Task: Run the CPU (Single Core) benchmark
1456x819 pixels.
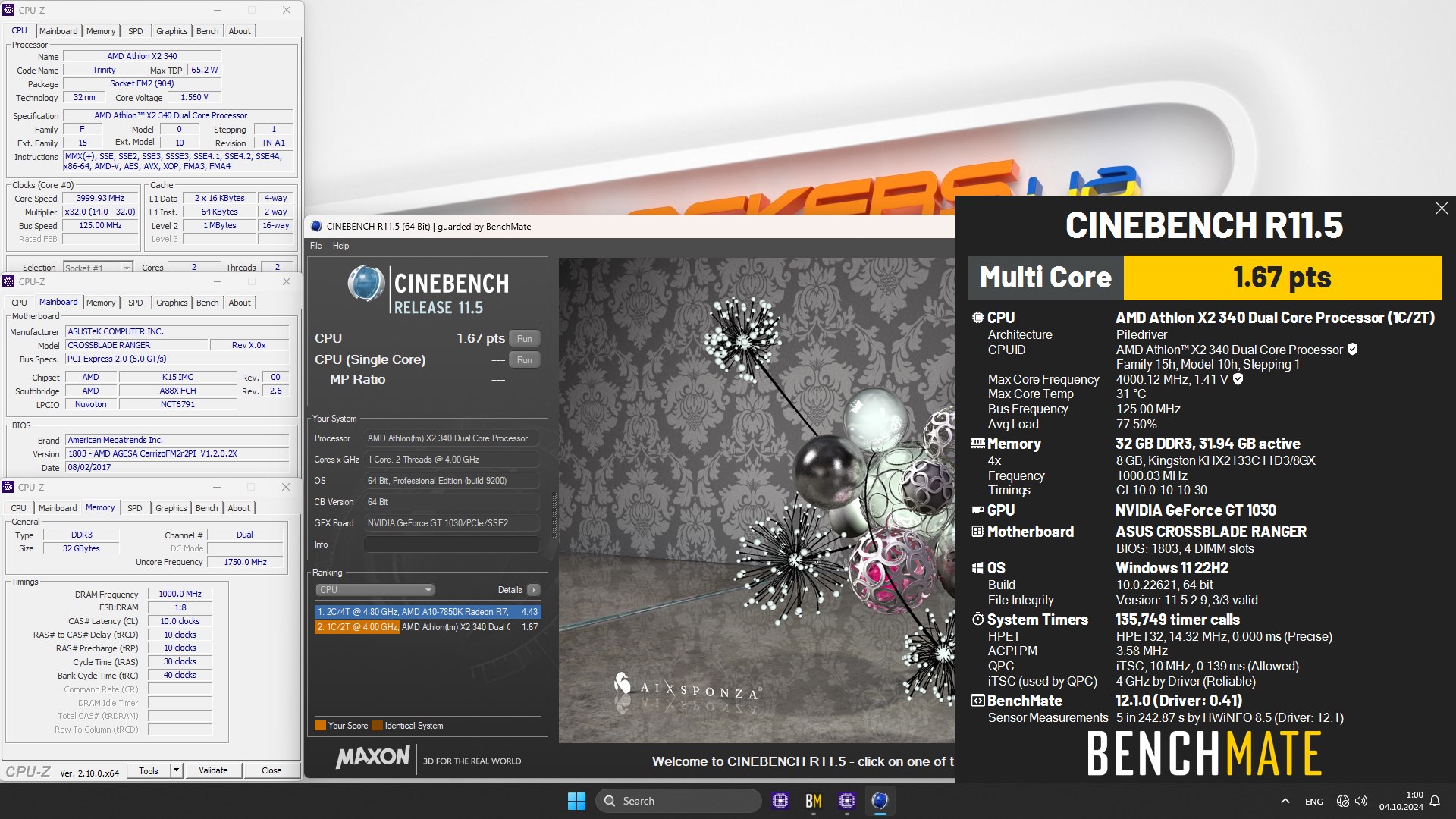Action: 524,360
